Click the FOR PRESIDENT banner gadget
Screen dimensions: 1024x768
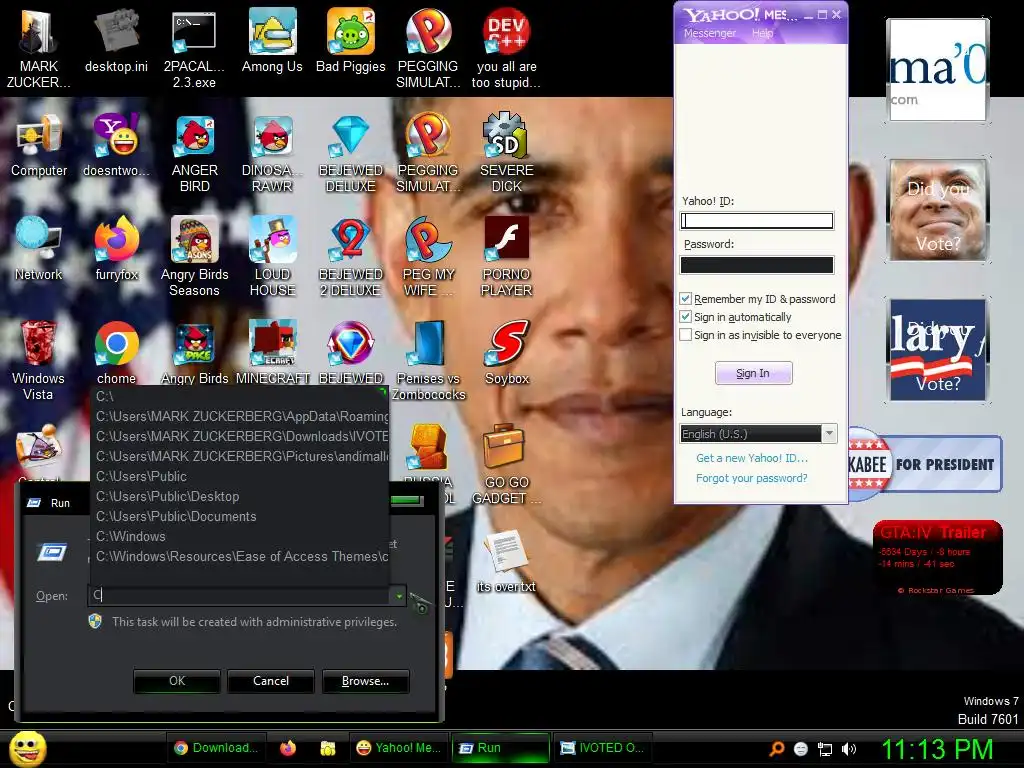[925, 464]
